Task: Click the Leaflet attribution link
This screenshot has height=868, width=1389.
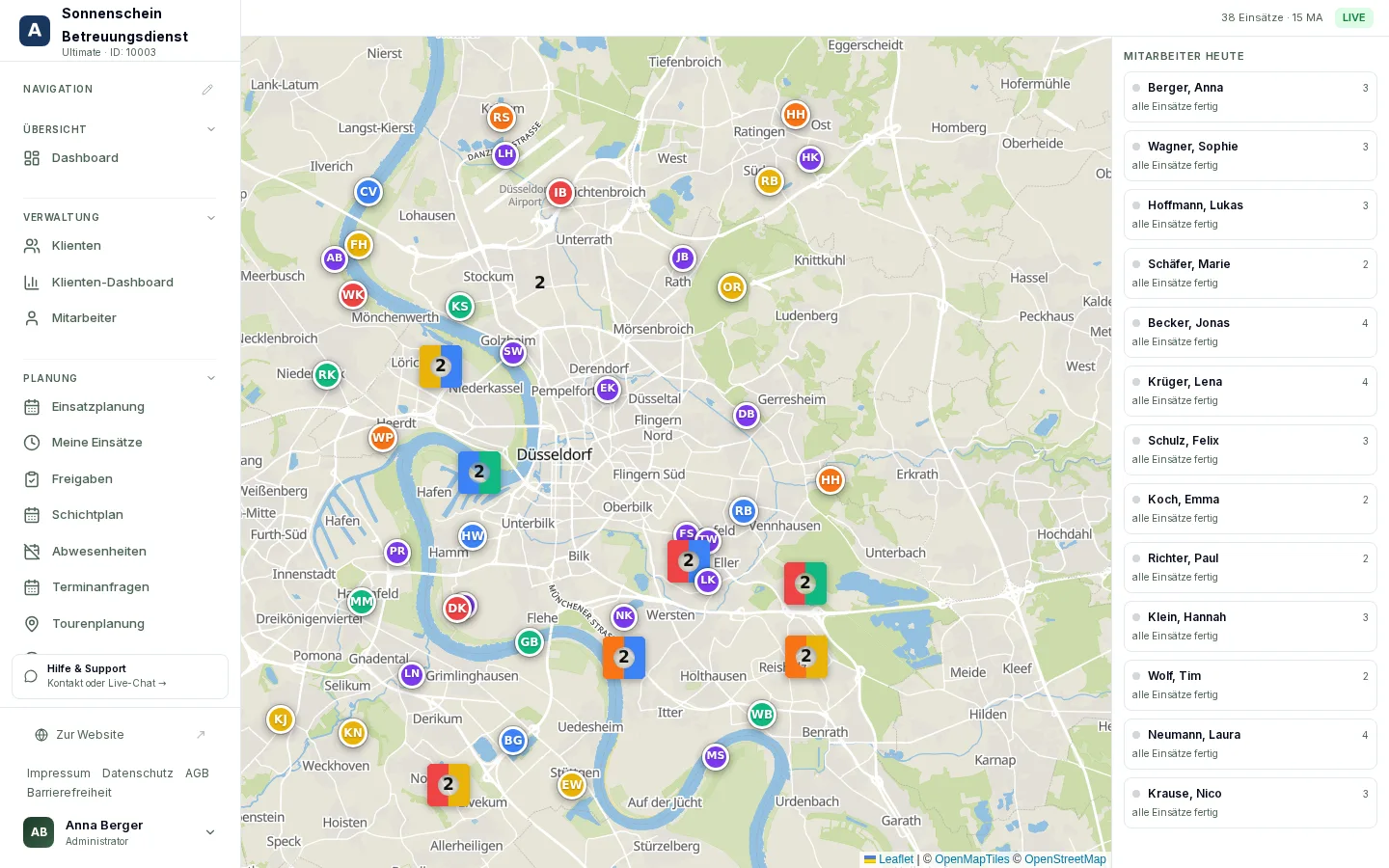Action: click(x=889, y=859)
